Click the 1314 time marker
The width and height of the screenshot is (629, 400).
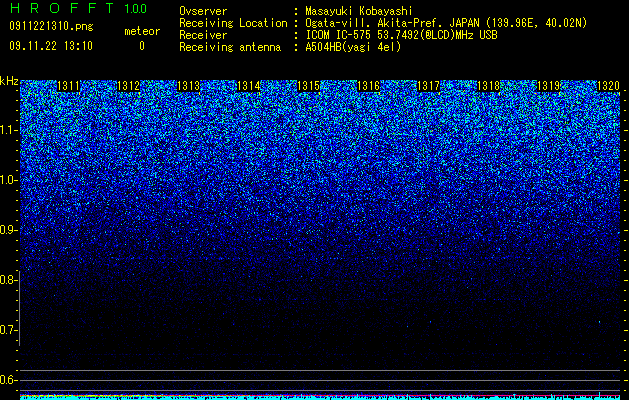(249, 86)
